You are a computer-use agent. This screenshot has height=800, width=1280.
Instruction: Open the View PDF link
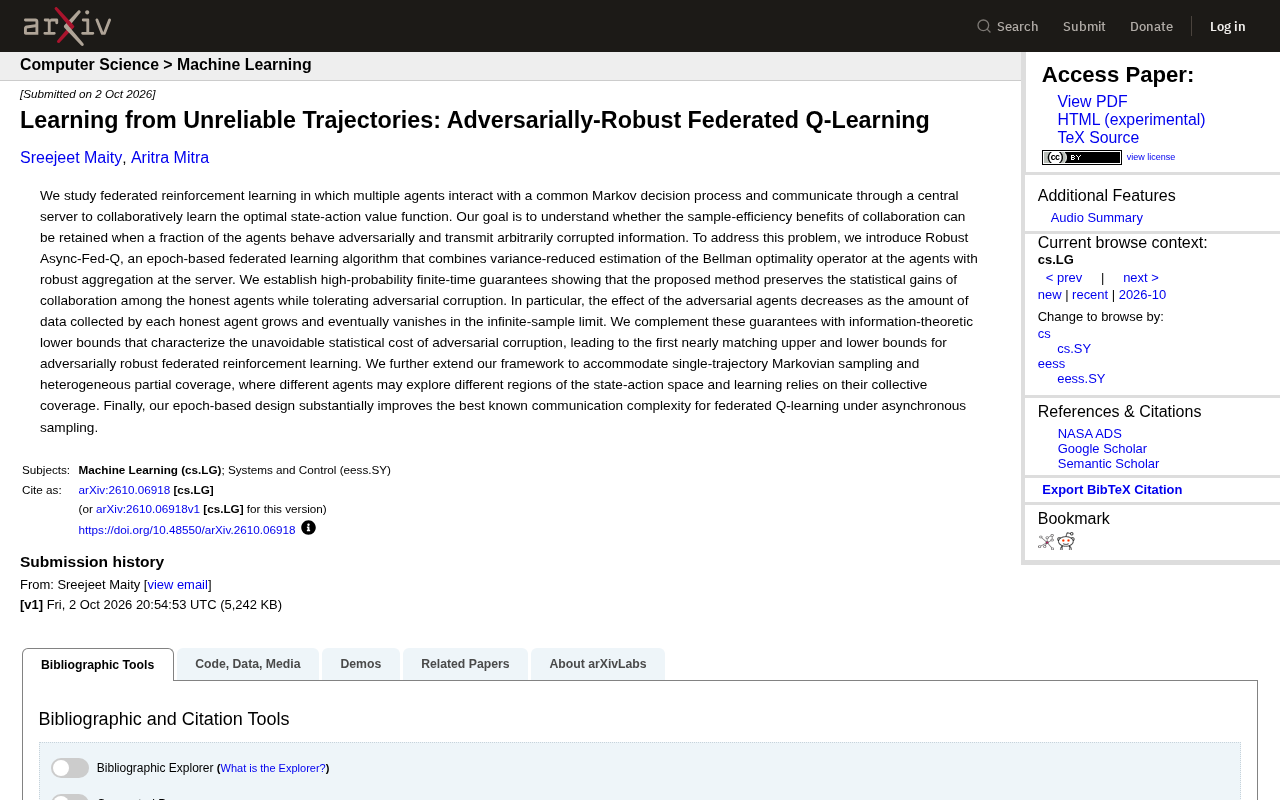click(x=1092, y=102)
